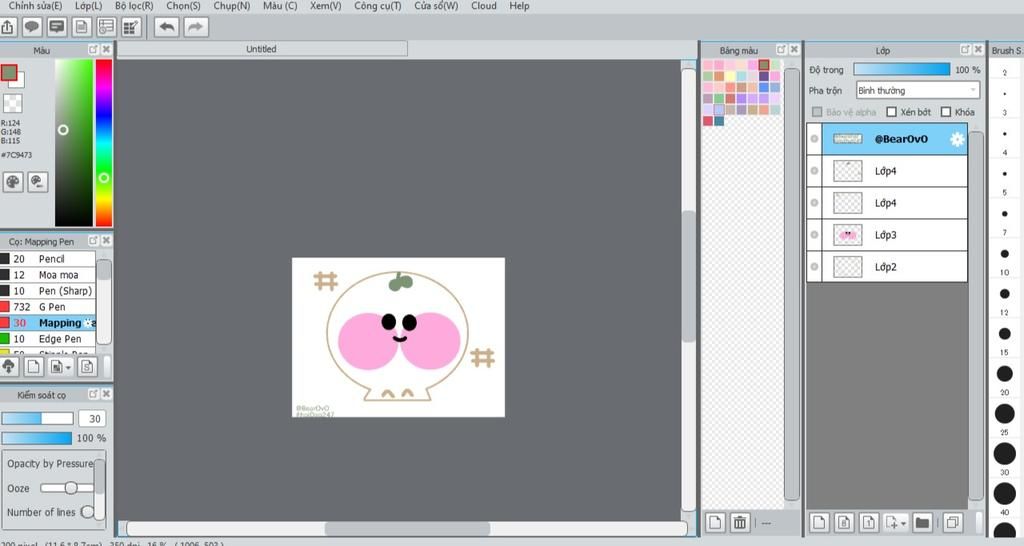Duplicate the current layer

coord(953,522)
